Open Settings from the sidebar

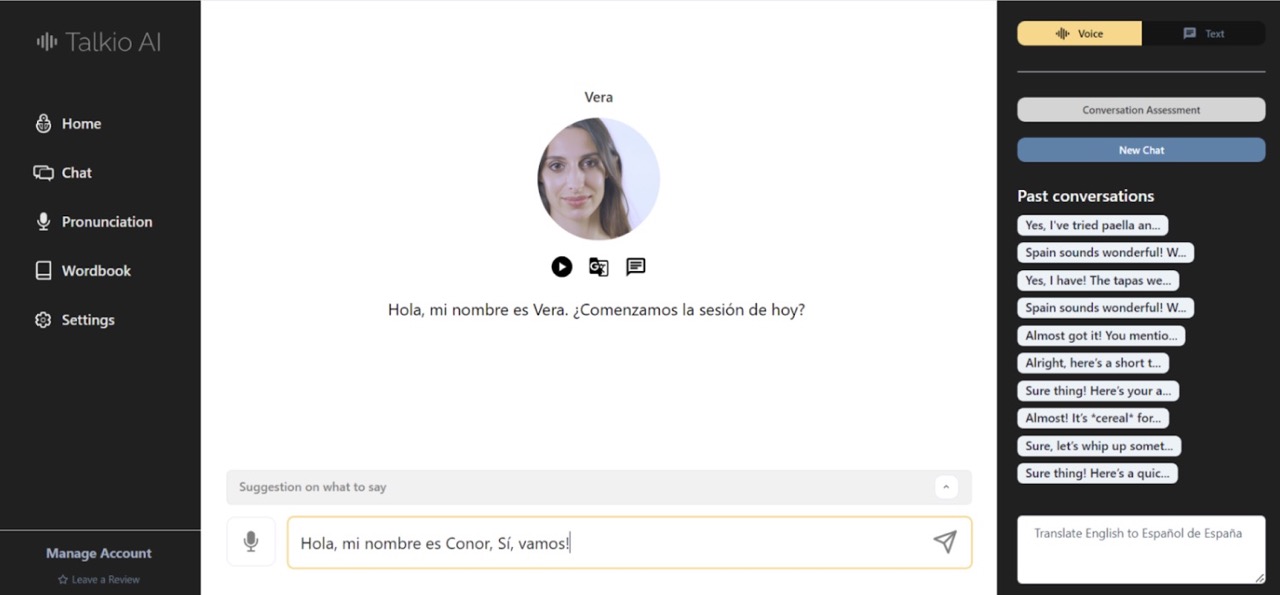88,319
